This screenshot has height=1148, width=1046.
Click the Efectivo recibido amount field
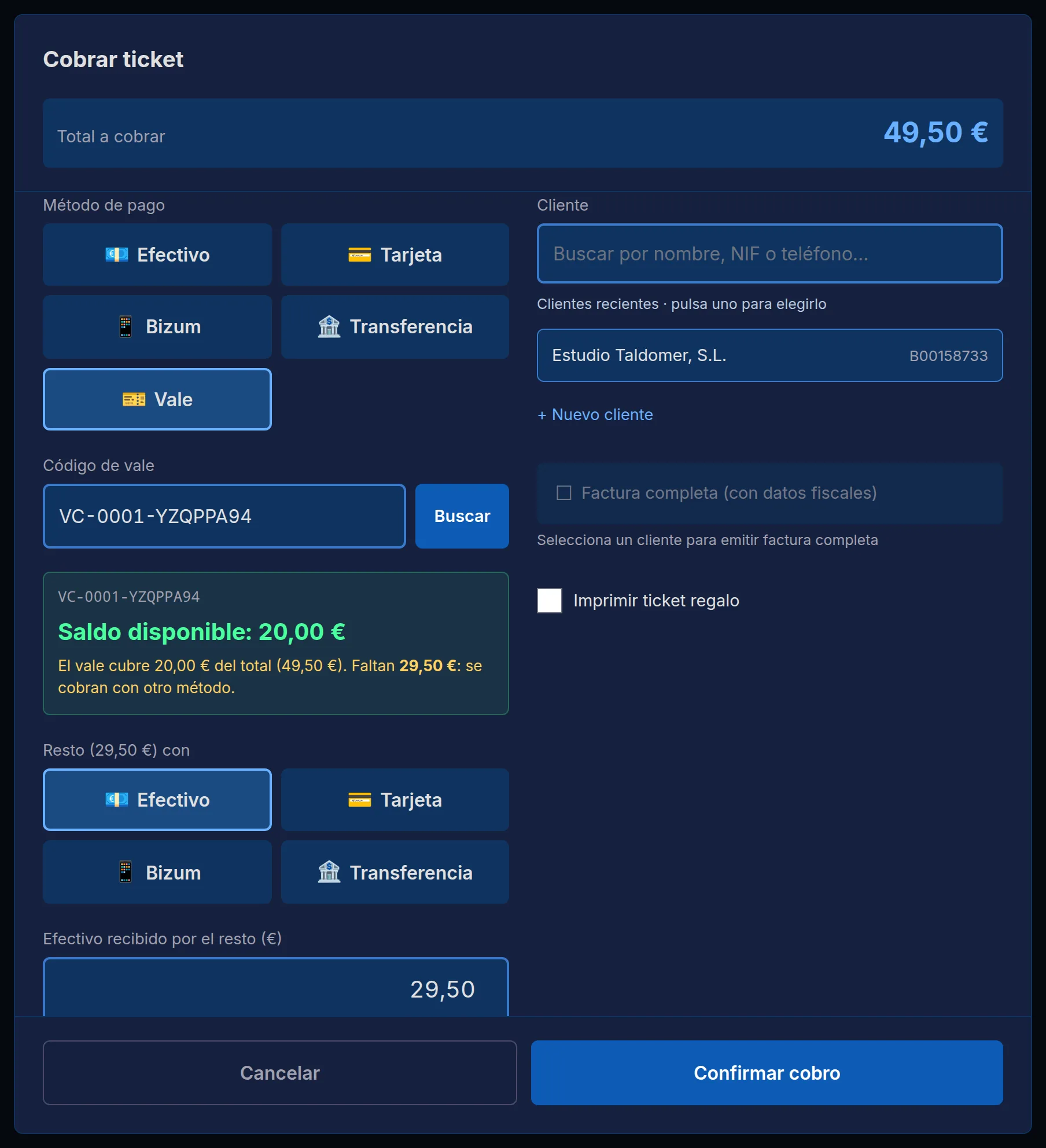276,988
